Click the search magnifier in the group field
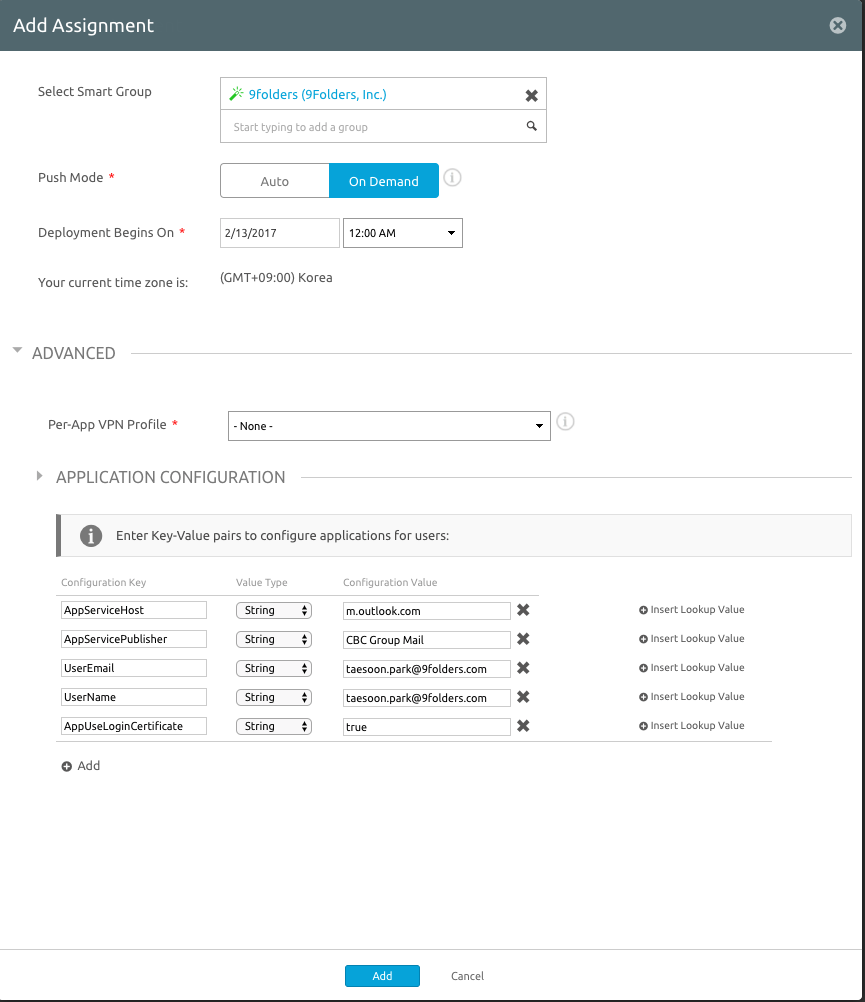Image resolution: width=865 pixels, height=1002 pixels. pos(531,126)
